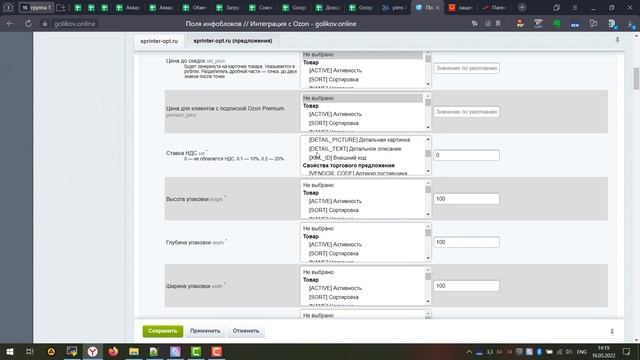Screen dimensions: 640x360
Task: Click the pin icon beside the Отменить button
Action: pyautogui.click(x=612, y=331)
